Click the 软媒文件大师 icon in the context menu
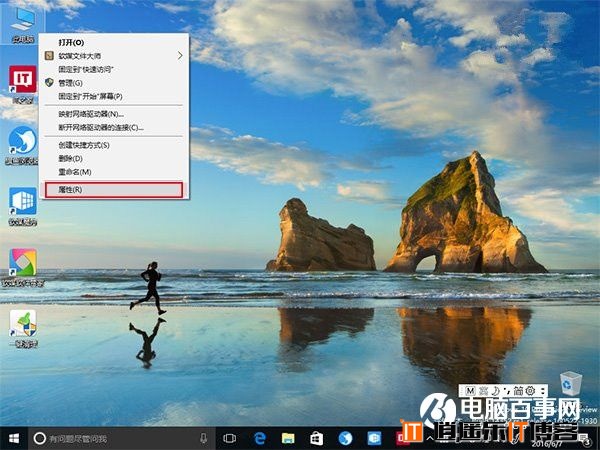Viewport: 600px width, 450px height. (49, 56)
